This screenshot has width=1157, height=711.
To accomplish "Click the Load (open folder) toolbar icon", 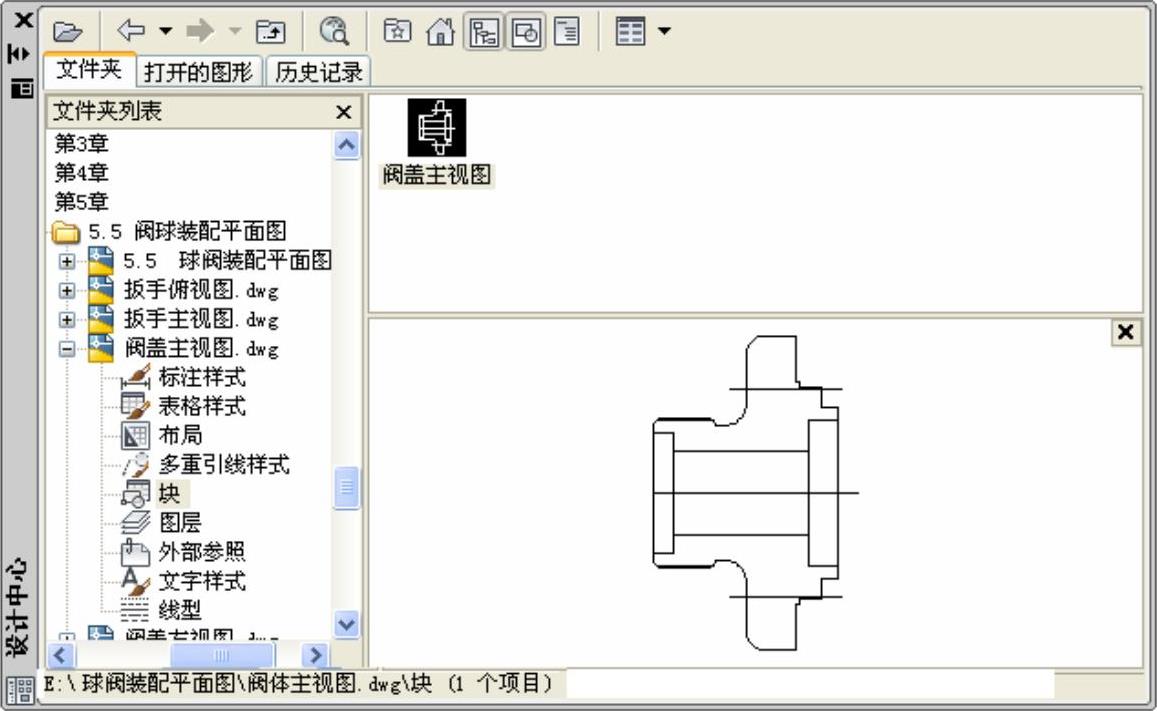I will [67, 32].
